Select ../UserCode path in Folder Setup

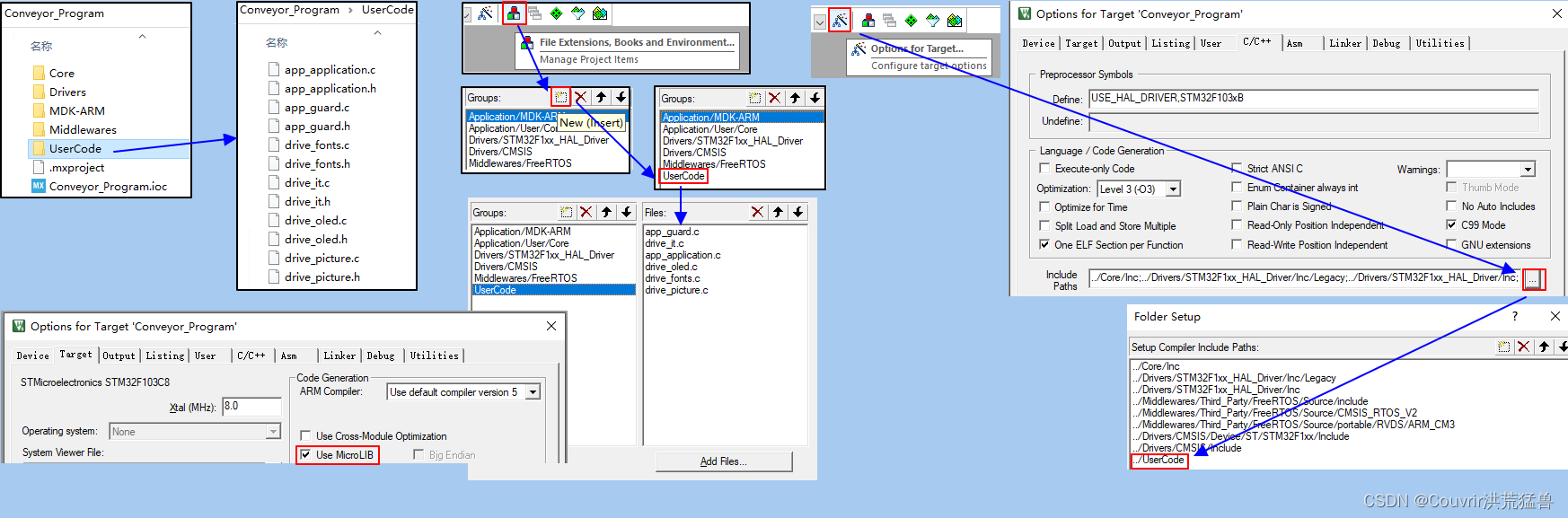tap(1159, 460)
